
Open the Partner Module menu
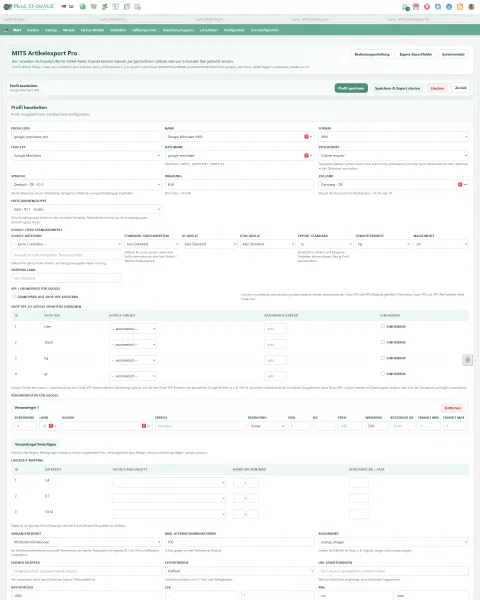tap(92, 30)
